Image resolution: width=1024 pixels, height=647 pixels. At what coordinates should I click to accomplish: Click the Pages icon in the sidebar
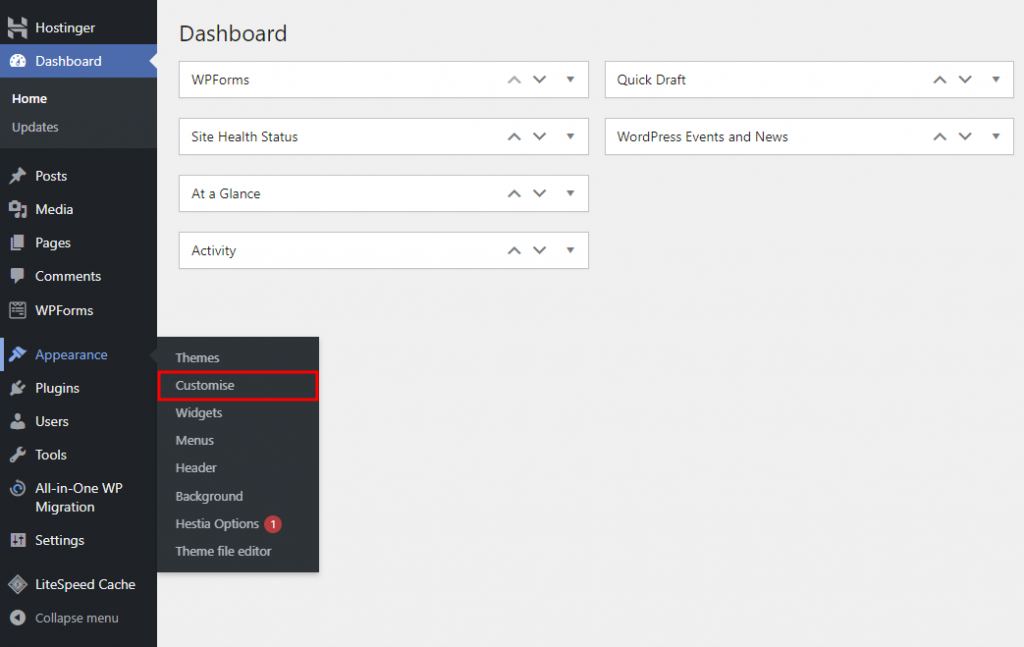click(17, 242)
